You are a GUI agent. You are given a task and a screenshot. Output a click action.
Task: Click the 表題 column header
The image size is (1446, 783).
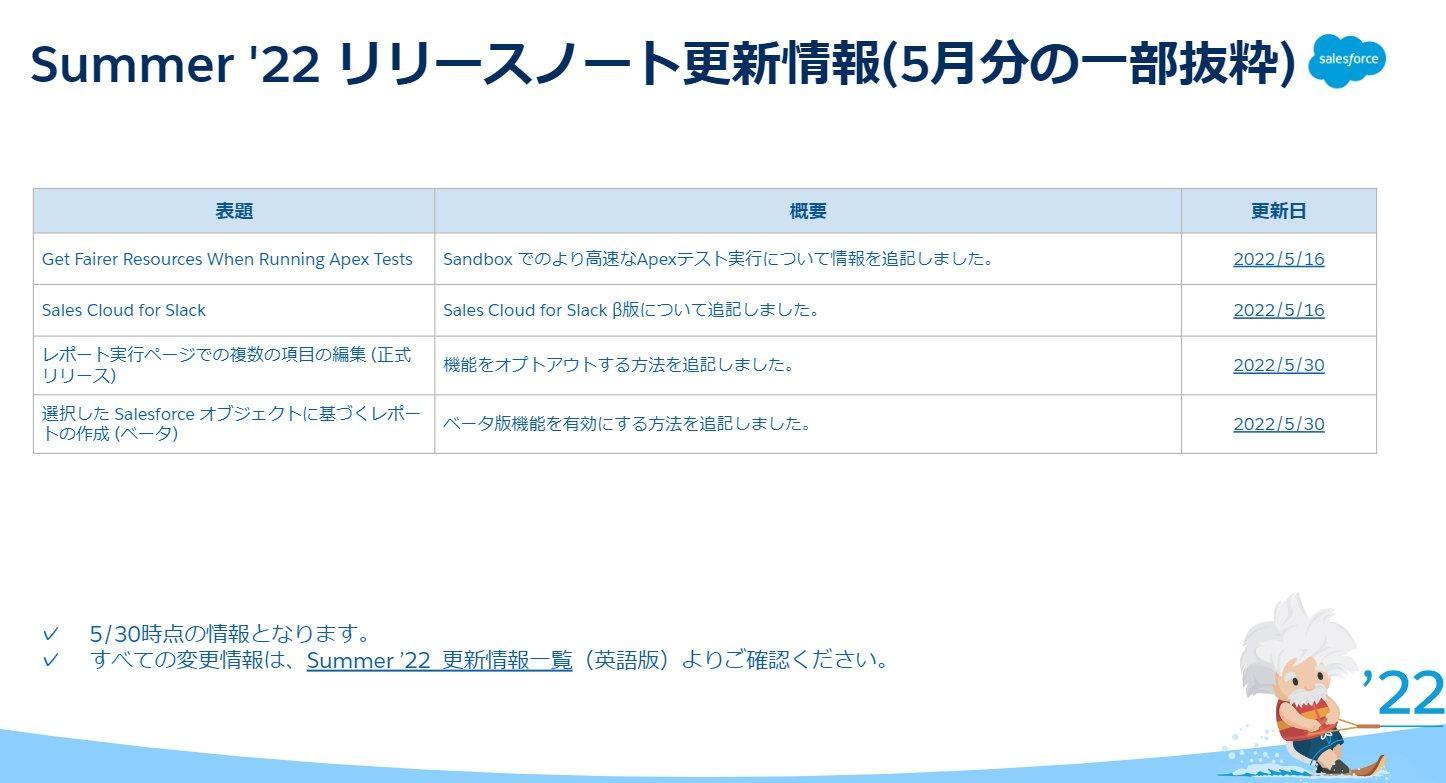pos(234,211)
